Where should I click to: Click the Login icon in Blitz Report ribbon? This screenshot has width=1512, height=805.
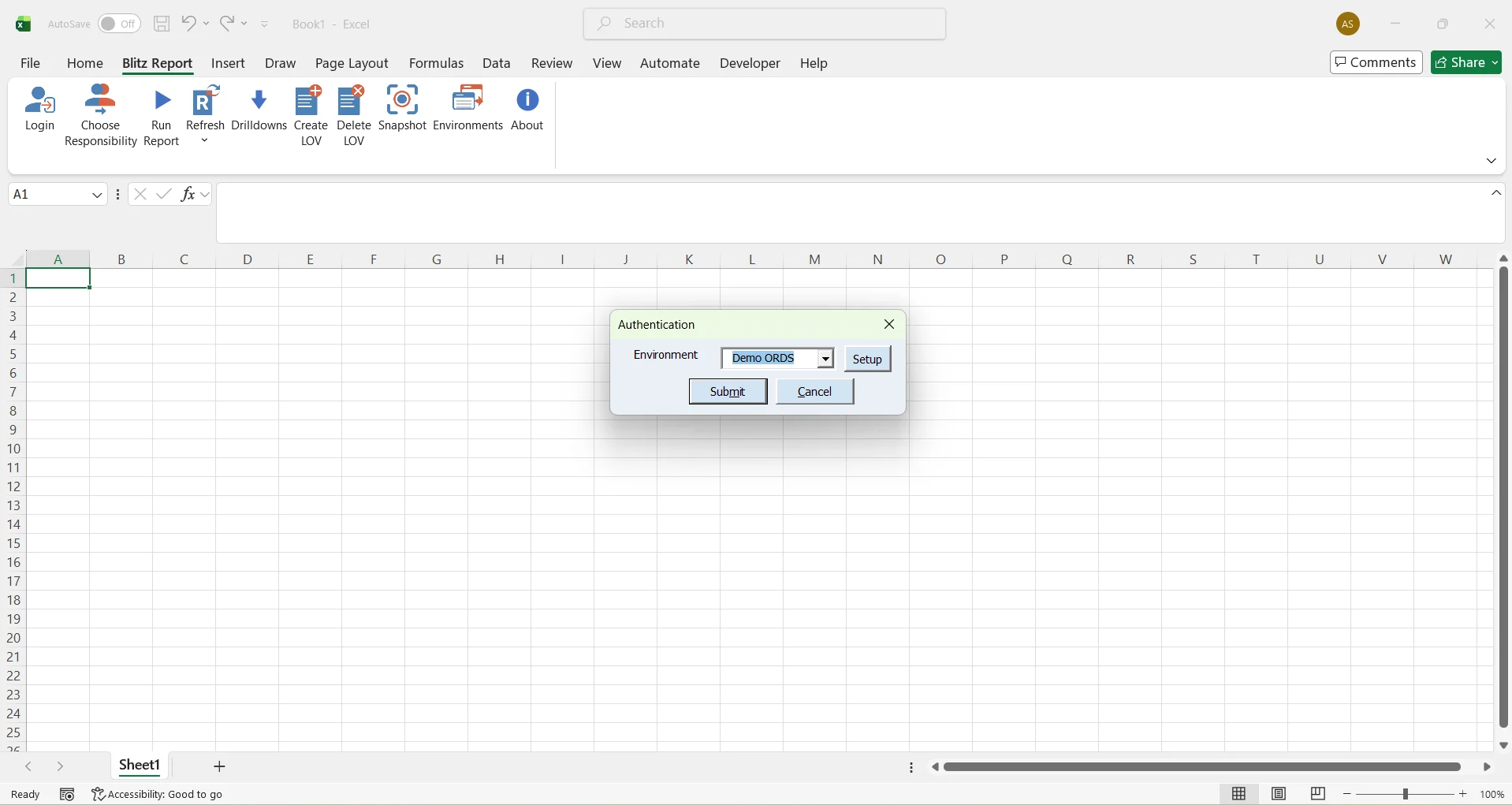[39, 110]
